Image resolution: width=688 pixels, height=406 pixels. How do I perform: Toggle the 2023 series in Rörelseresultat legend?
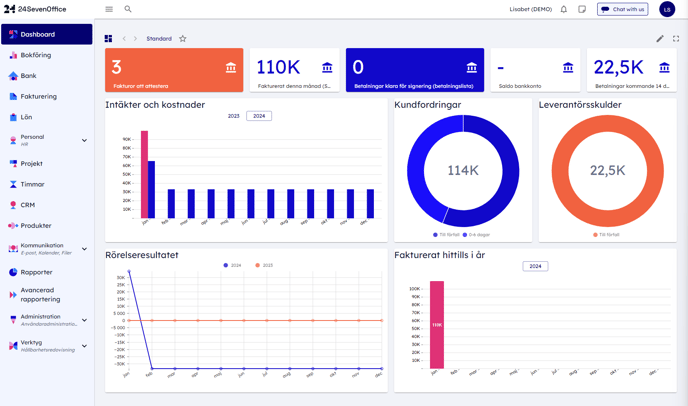264,265
